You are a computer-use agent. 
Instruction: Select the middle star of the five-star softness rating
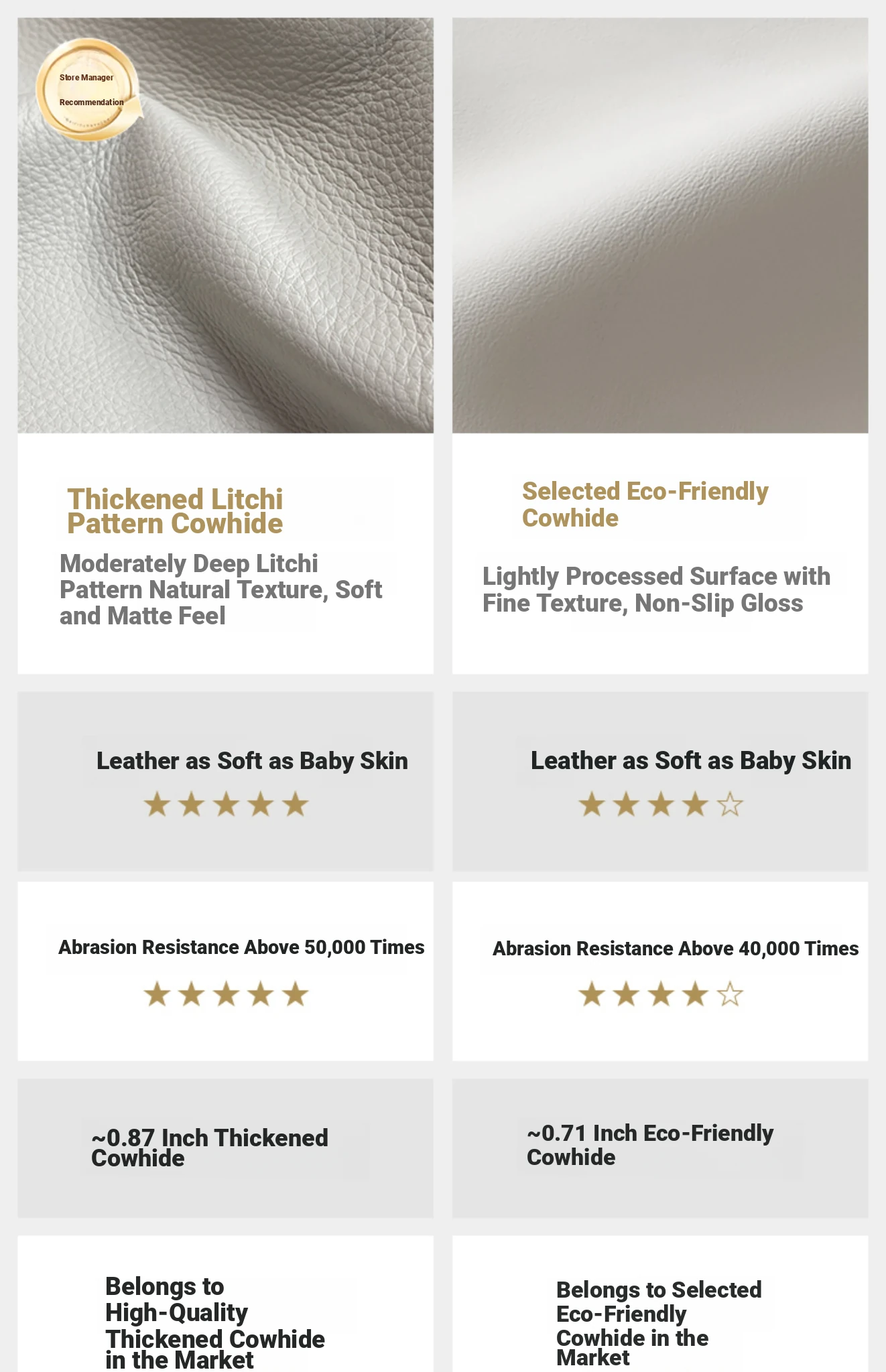tap(226, 804)
